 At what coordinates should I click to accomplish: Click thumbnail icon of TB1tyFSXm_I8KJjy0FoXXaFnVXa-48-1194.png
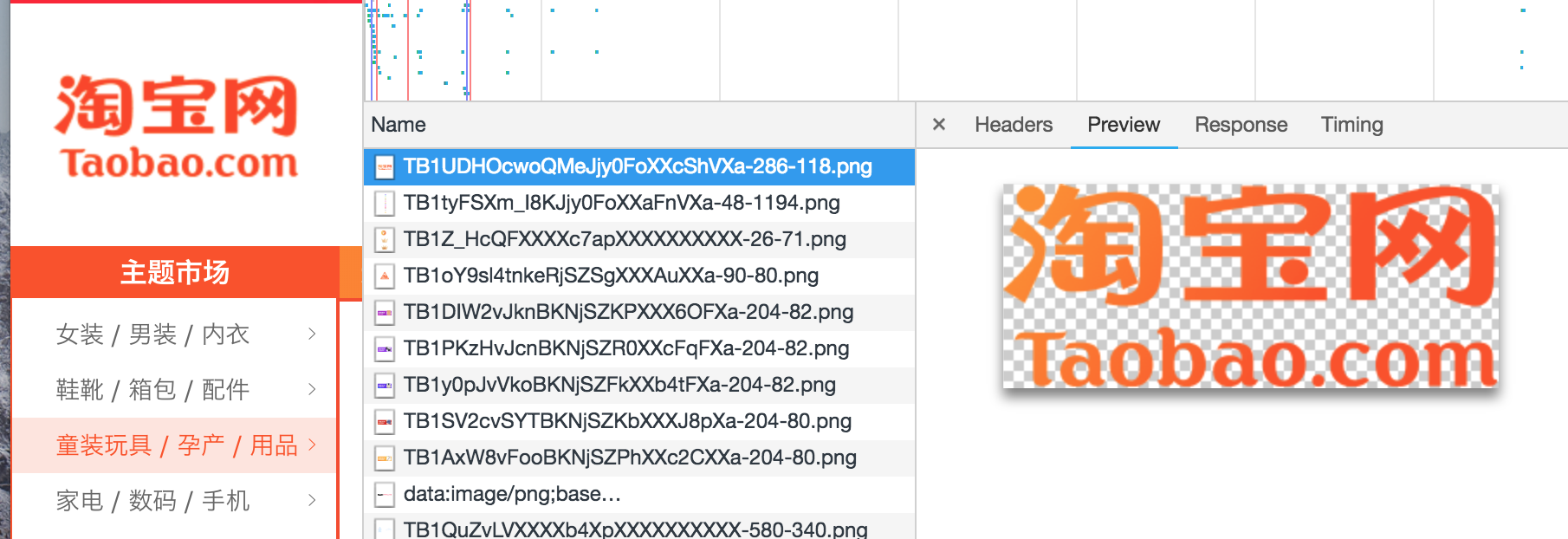(384, 204)
